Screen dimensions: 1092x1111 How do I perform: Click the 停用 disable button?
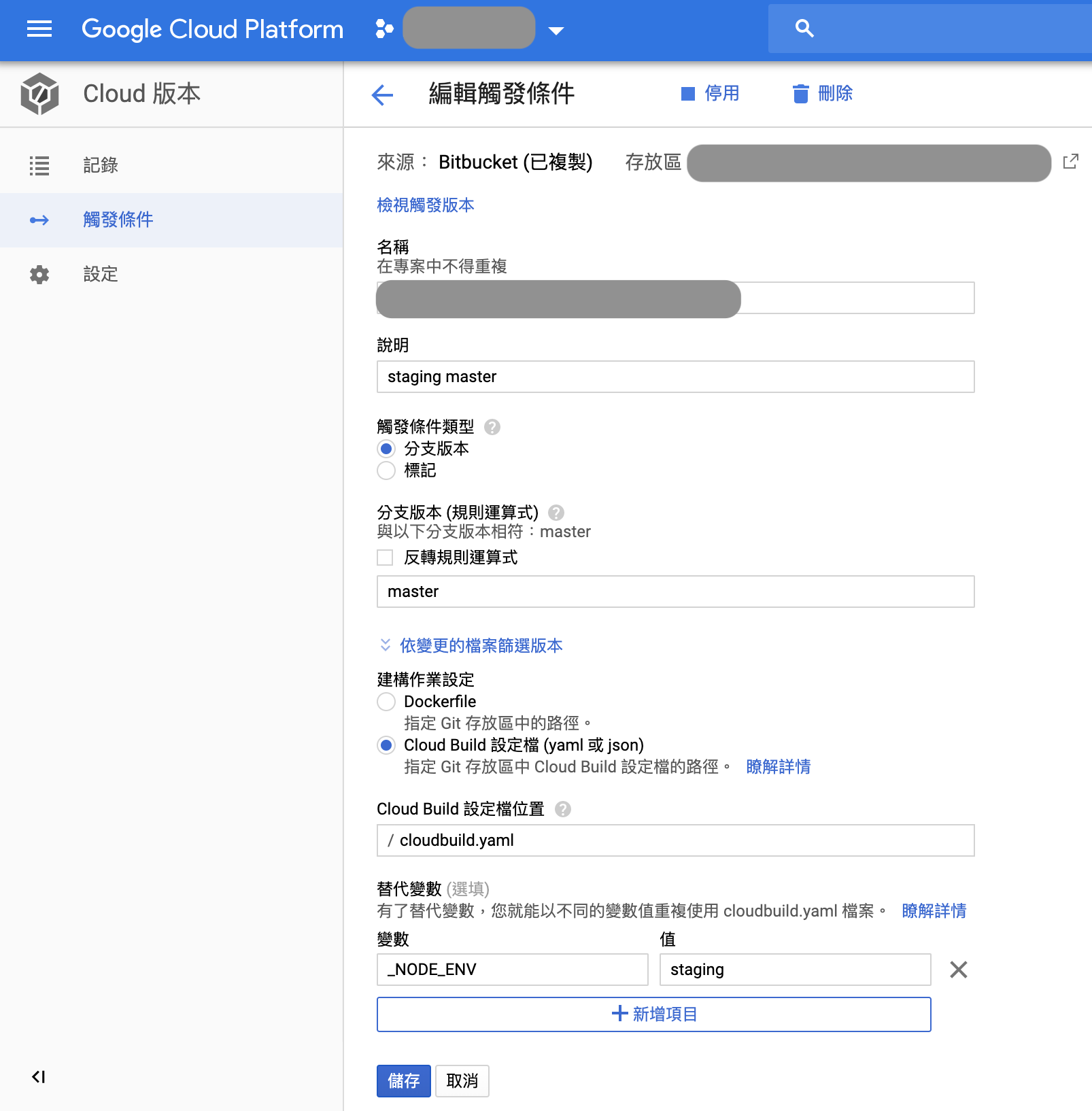coord(710,93)
